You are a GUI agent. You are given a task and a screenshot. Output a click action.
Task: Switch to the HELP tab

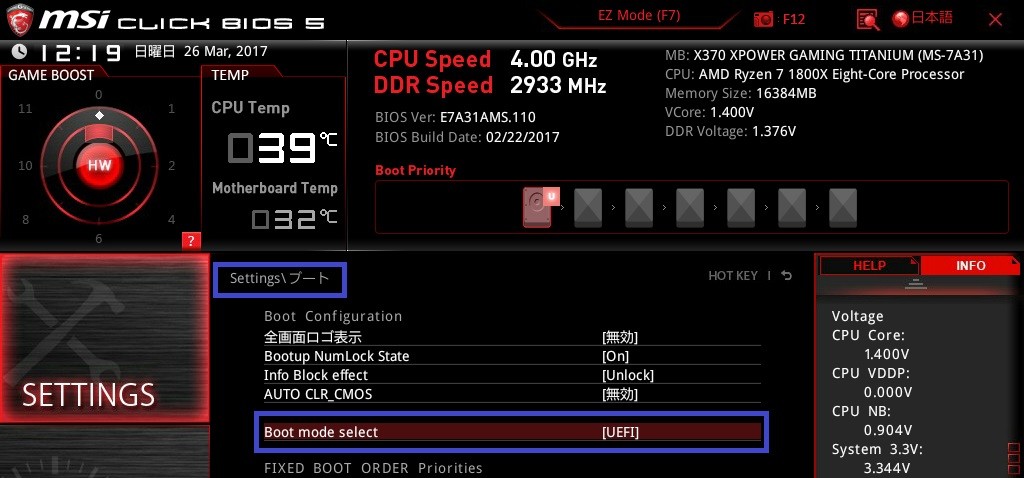point(869,266)
